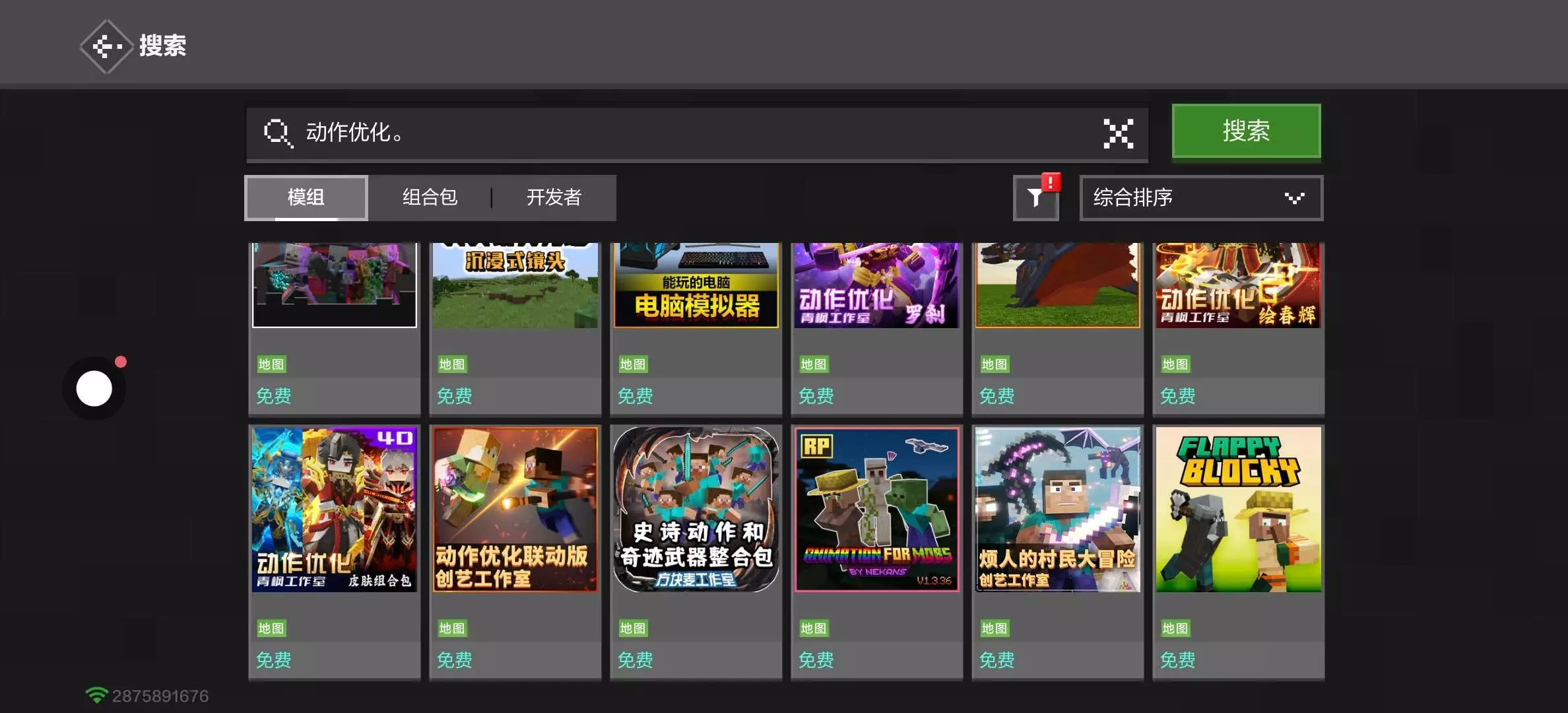Click the green wifi status icon
The width and height of the screenshot is (1568, 713).
96,695
